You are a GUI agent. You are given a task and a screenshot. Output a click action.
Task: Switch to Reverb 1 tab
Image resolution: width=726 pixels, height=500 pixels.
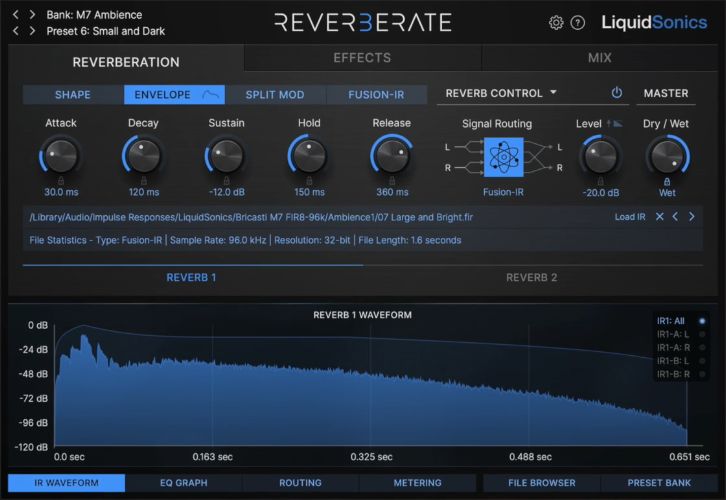pyautogui.click(x=191, y=277)
